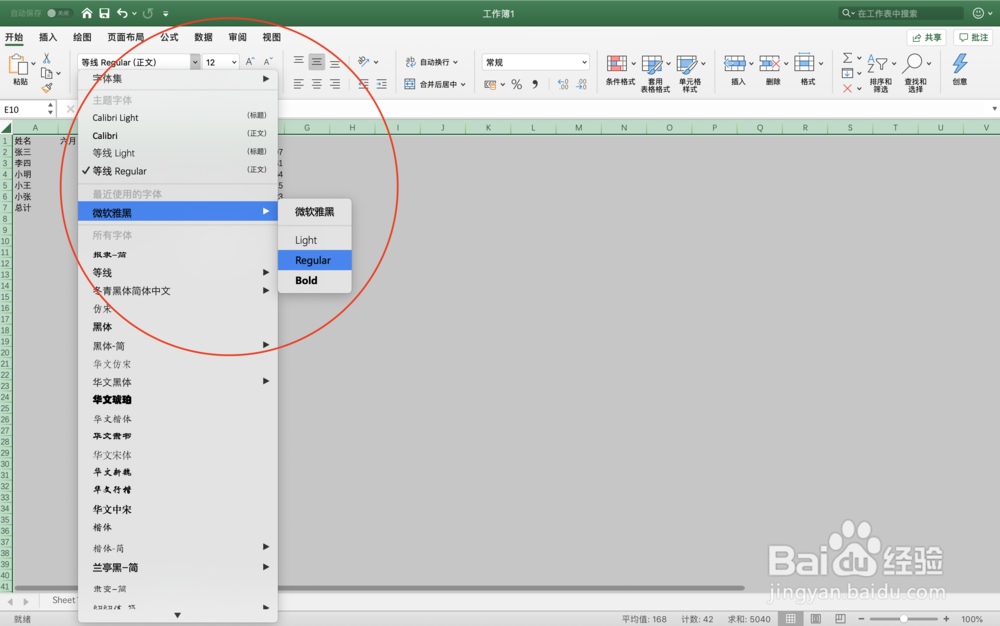Switch to the 数据 ribbon tab
This screenshot has height=626, width=1000.
tap(203, 37)
